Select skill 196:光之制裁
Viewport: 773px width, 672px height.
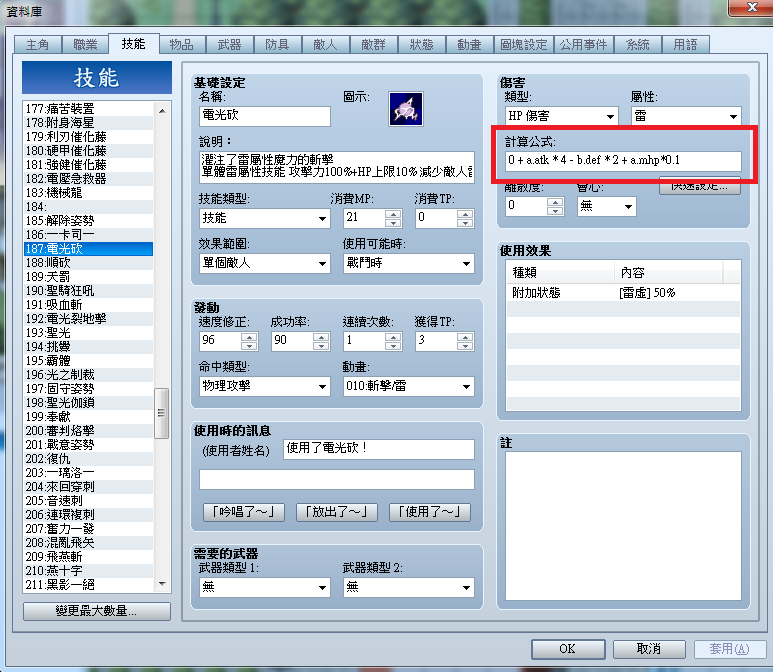tap(88, 375)
